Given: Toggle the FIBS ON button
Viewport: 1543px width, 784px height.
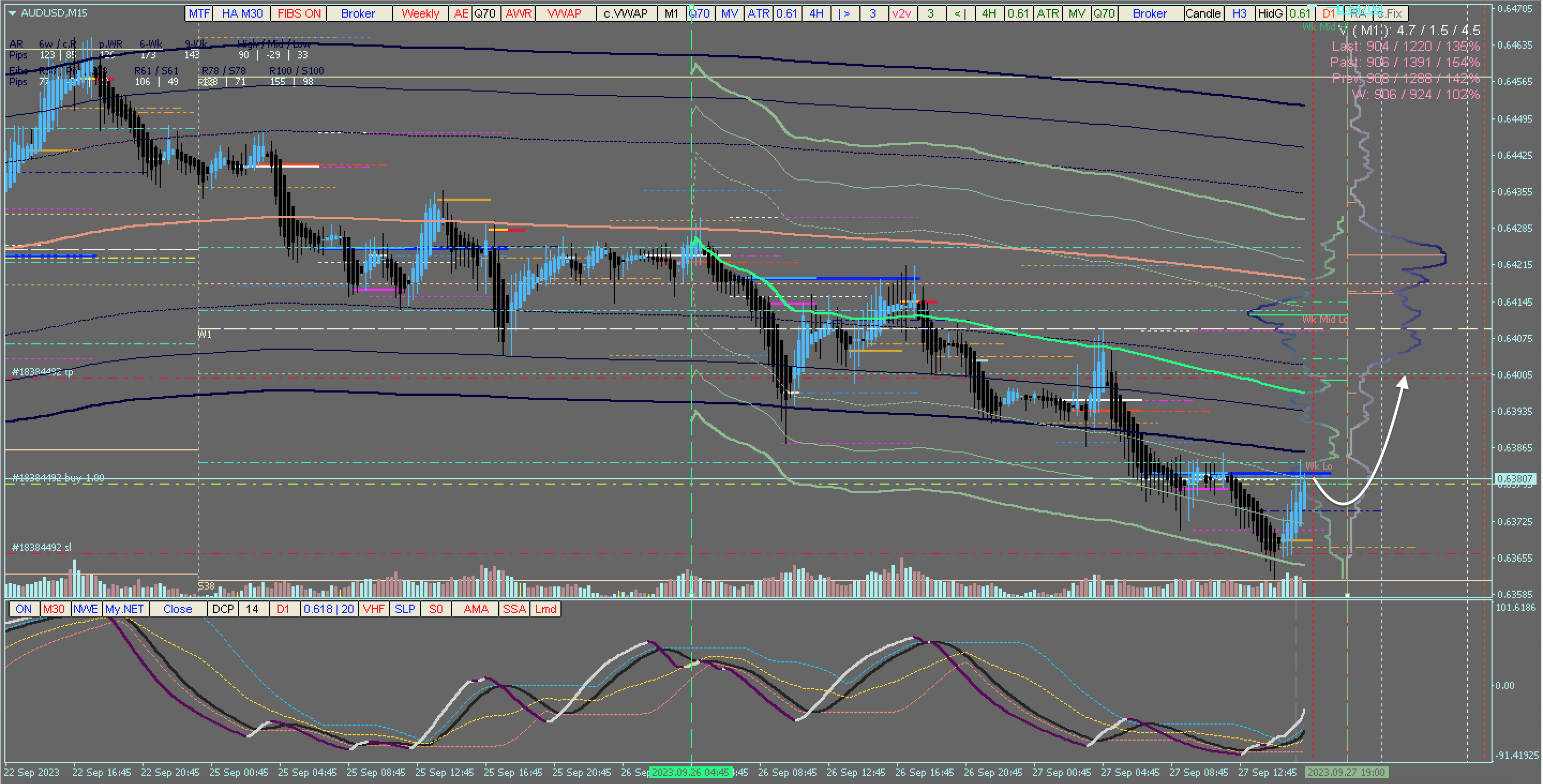Looking at the screenshot, I should [299, 13].
